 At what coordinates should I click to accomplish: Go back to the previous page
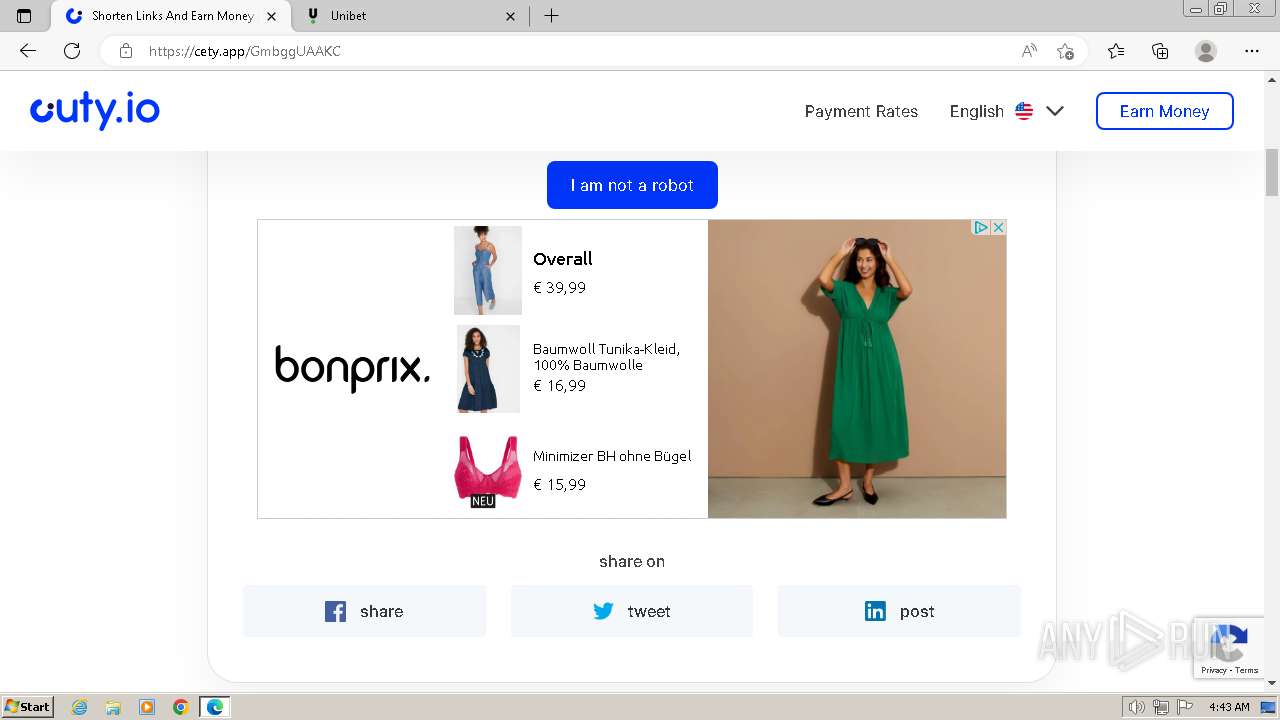[27, 51]
